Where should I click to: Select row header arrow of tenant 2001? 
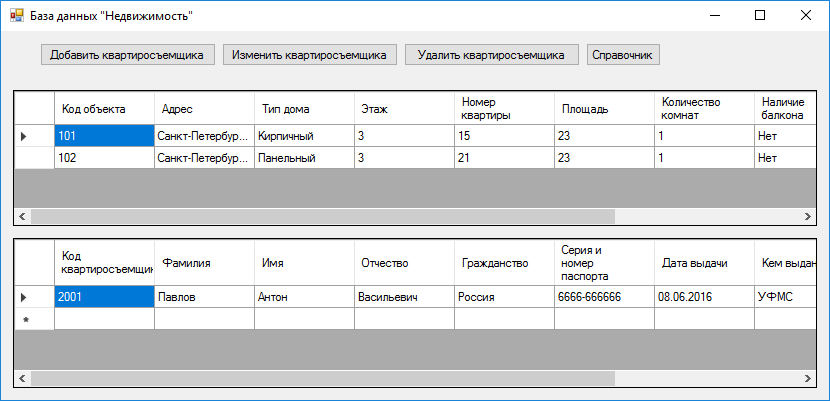tap(34, 297)
